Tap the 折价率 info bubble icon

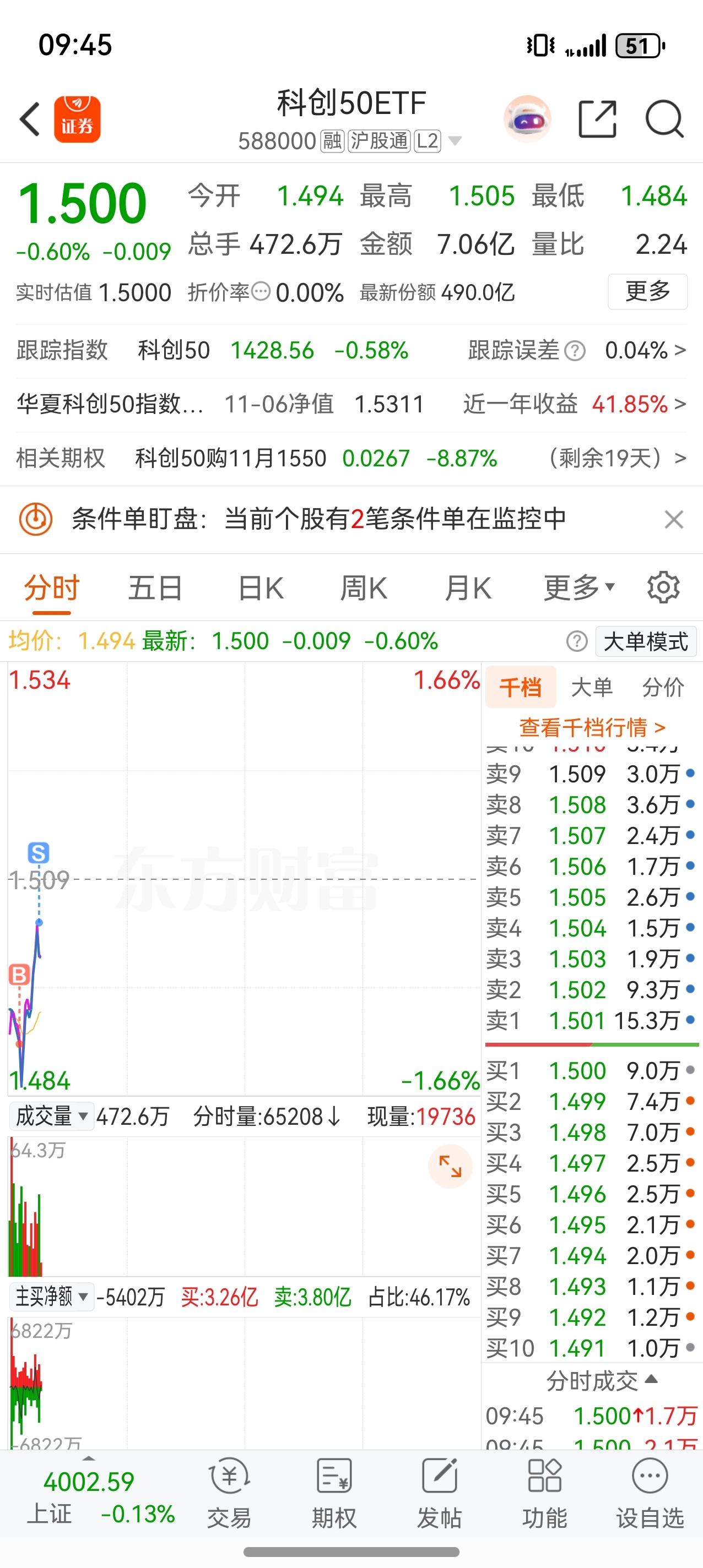pyautogui.click(x=260, y=292)
